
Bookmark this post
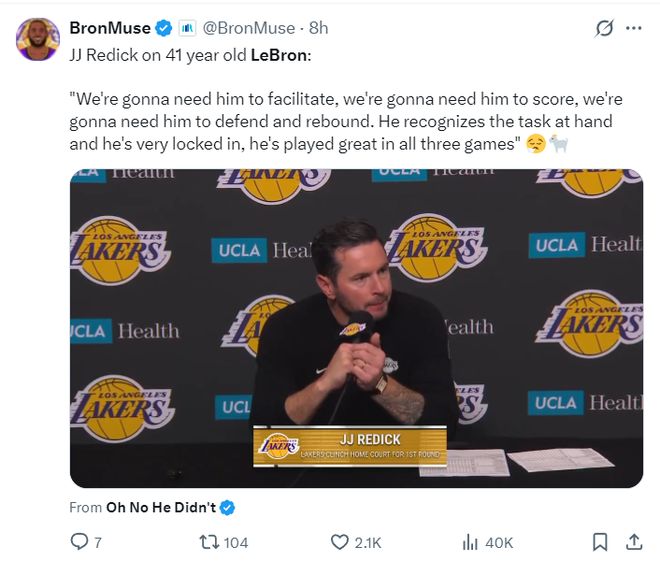[x=600, y=542]
